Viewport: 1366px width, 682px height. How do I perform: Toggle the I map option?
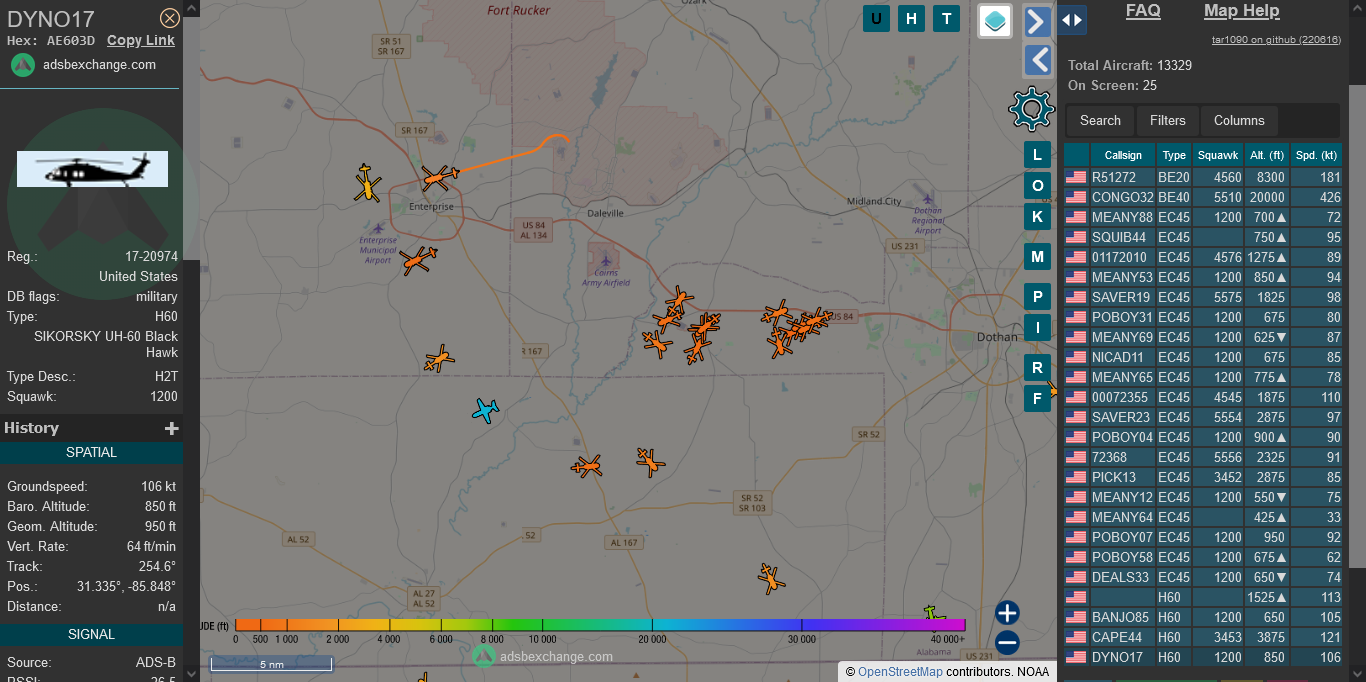(x=1038, y=327)
